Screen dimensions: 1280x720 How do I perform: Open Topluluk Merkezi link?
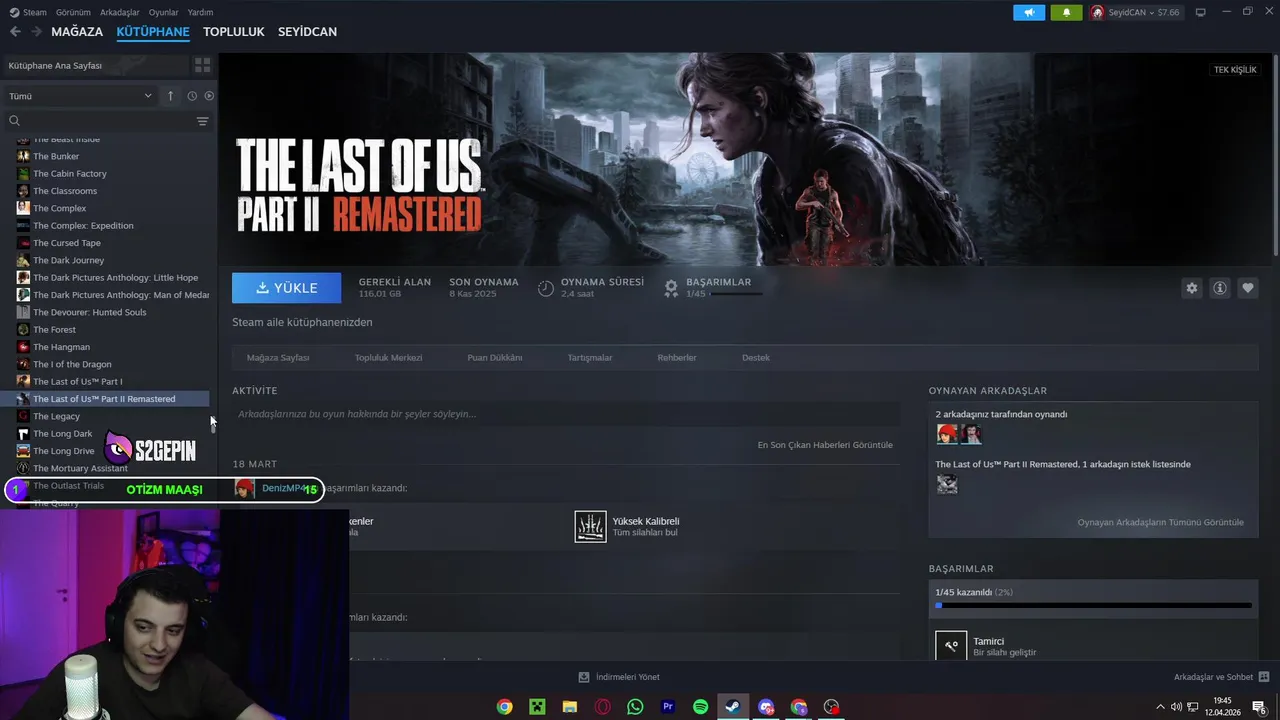pos(388,357)
